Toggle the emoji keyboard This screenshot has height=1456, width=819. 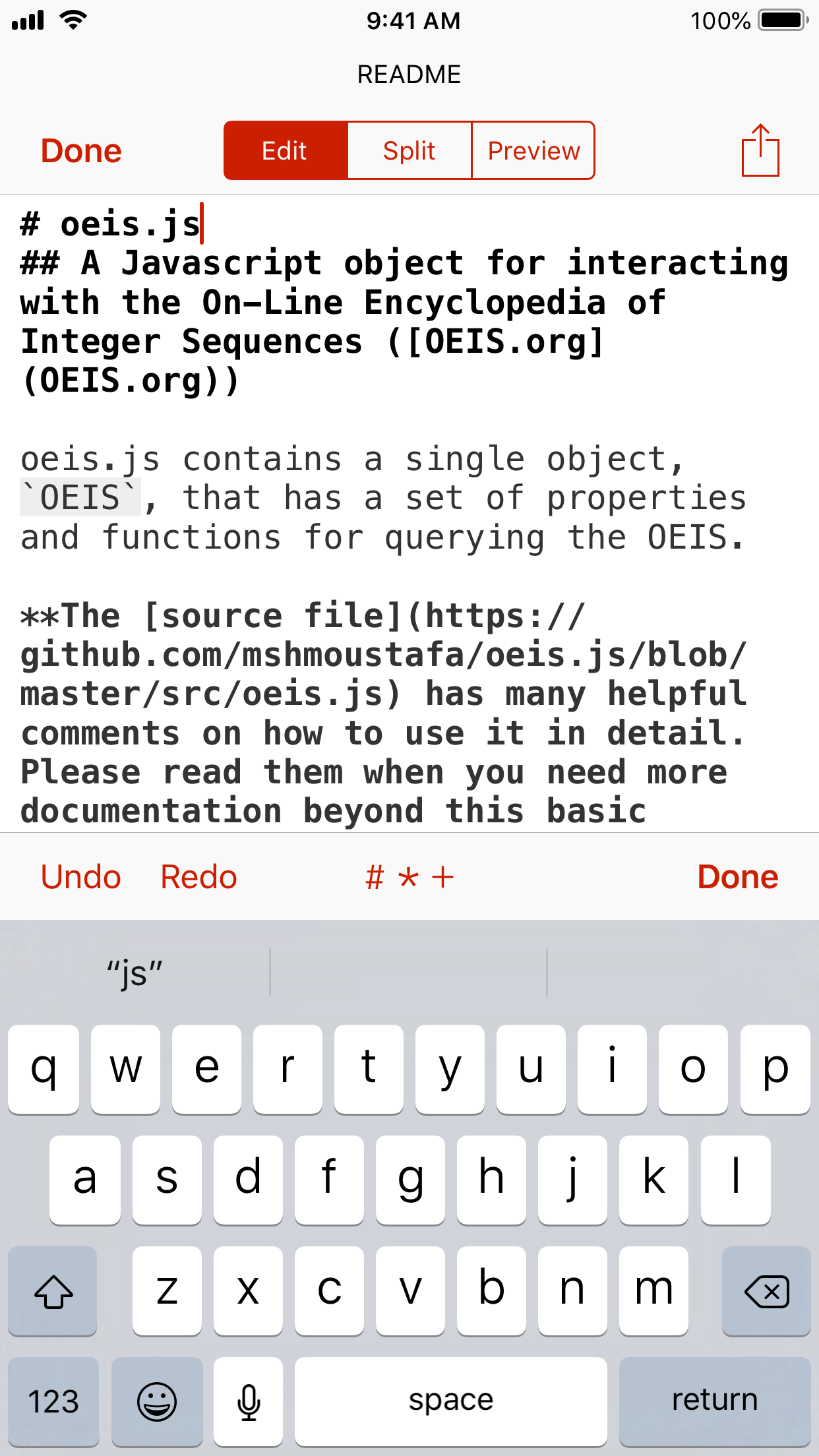[x=157, y=1400]
